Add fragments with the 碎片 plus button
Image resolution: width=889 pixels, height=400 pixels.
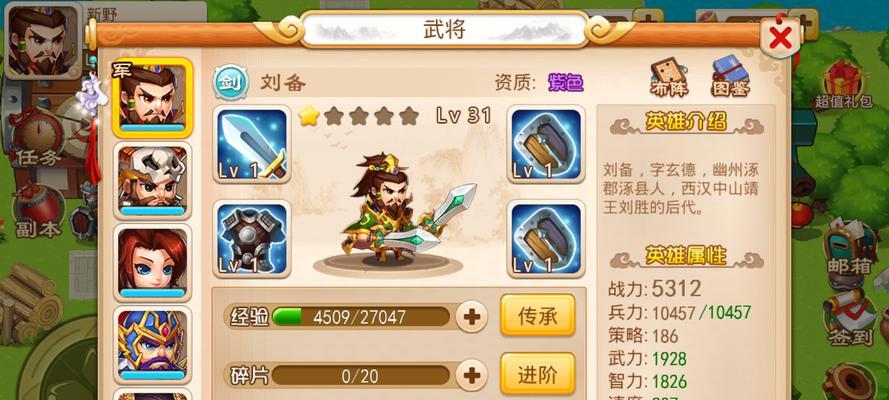[x=472, y=375]
